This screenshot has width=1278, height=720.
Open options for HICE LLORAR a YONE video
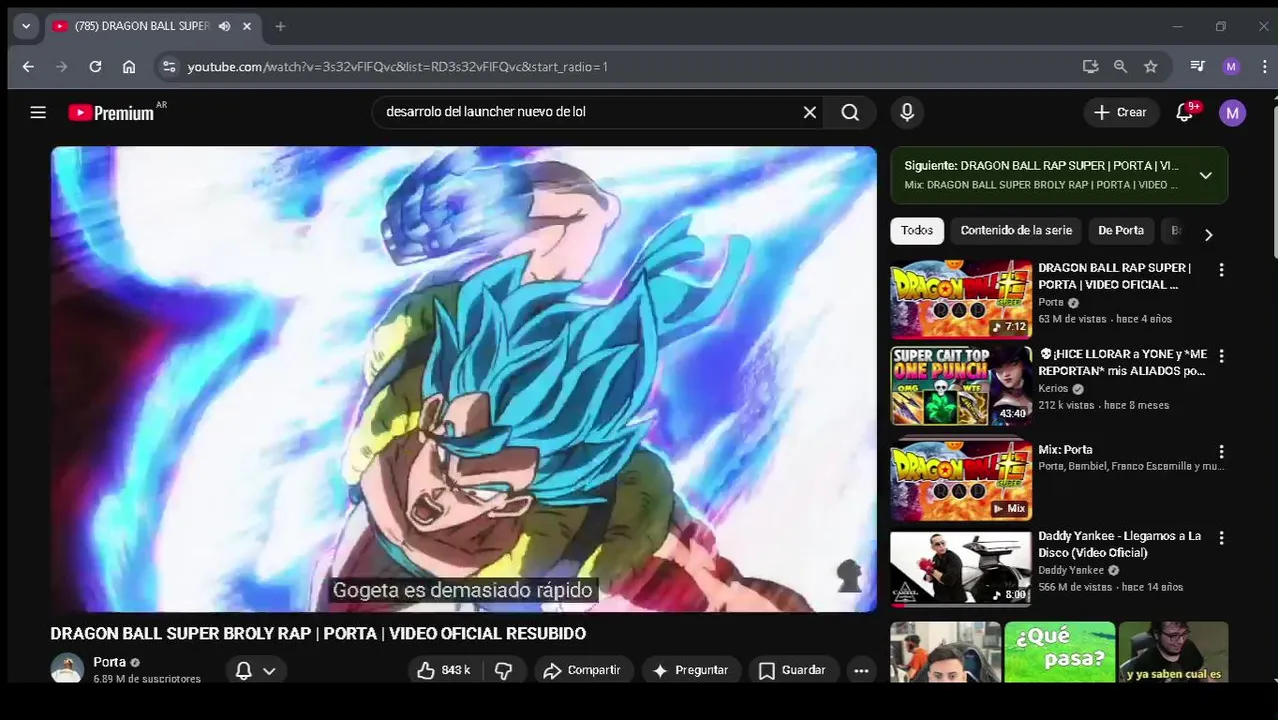(x=1221, y=356)
